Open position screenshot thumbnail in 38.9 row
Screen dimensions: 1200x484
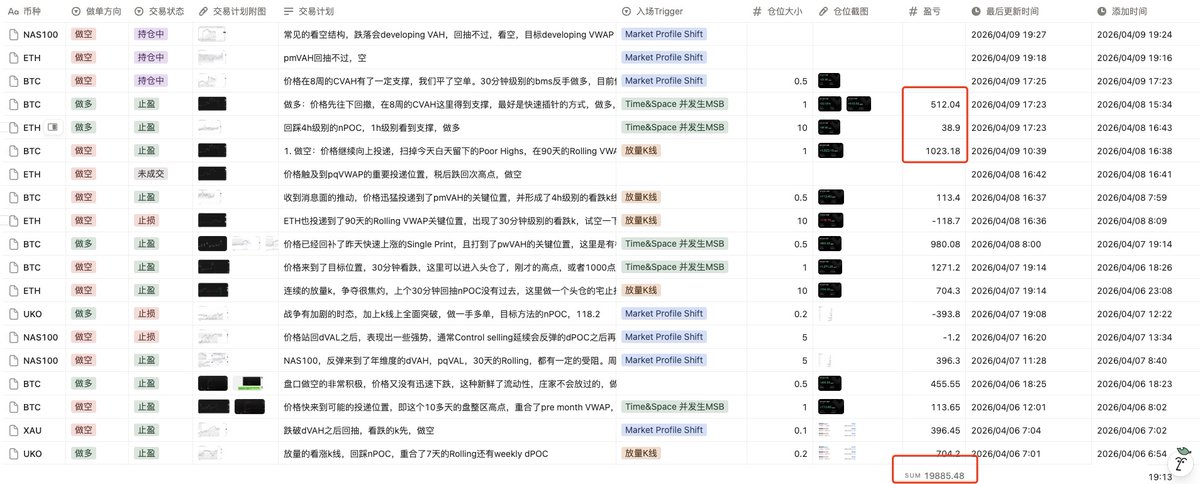[828, 128]
